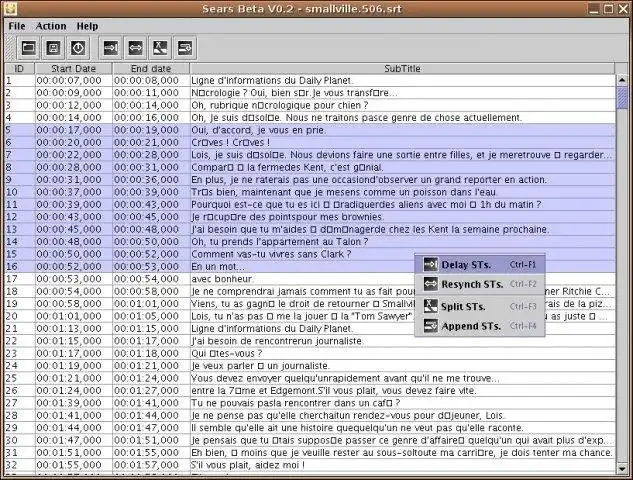The image size is (633, 480).
Task: Open the Action menu
Action: [51, 26]
